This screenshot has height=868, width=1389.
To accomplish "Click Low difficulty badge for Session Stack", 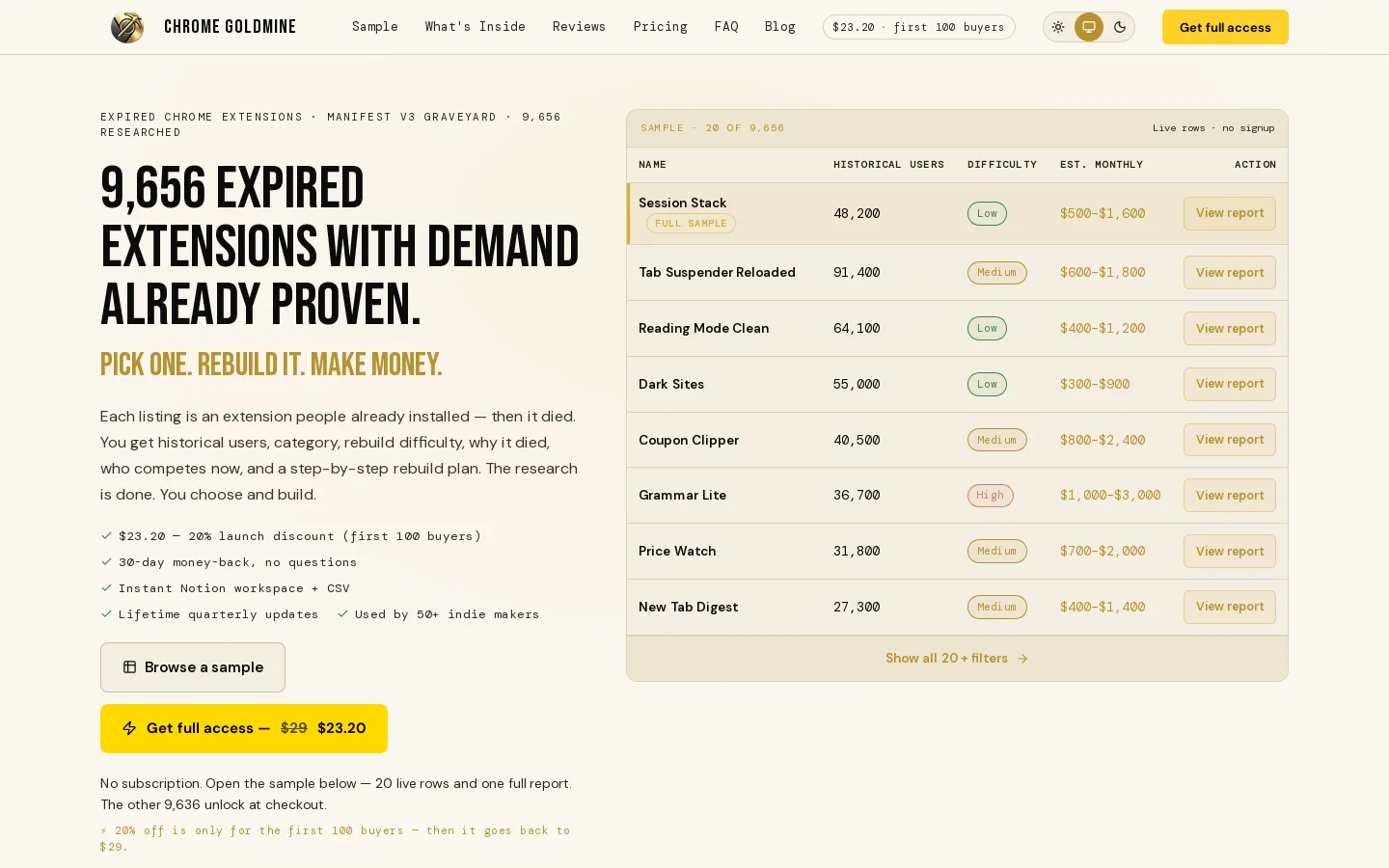I will click(987, 214).
